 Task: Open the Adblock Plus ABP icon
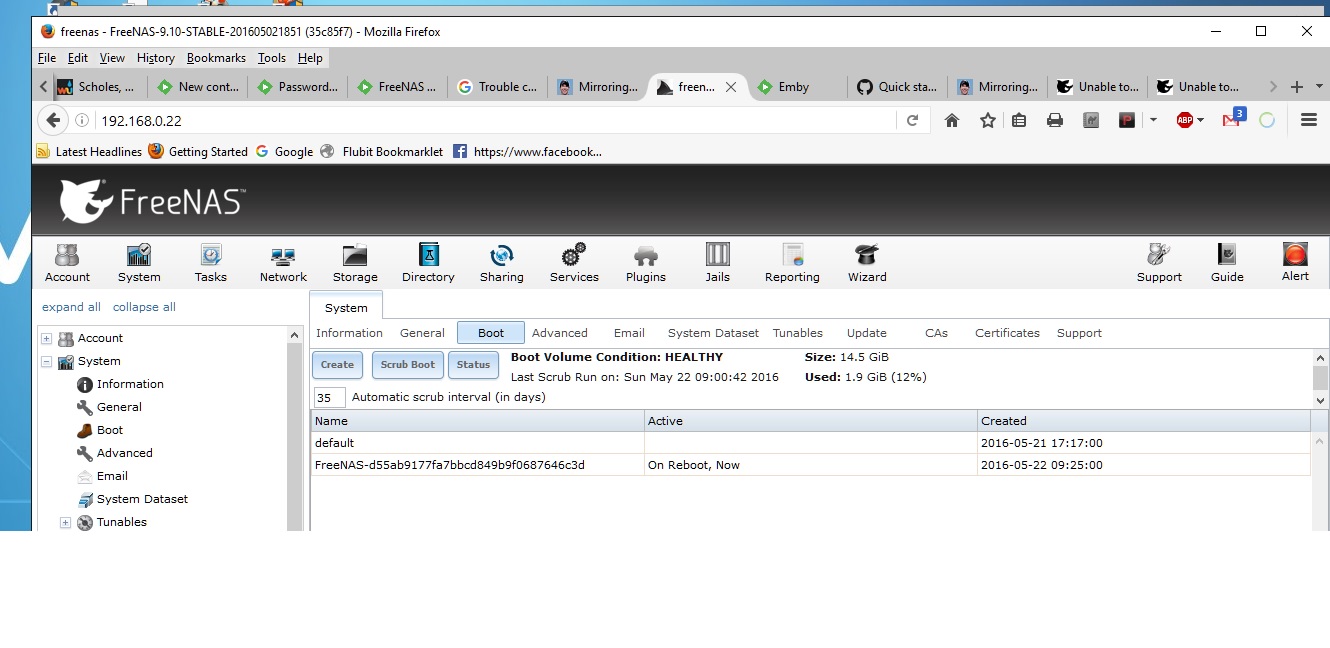point(1185,120)
